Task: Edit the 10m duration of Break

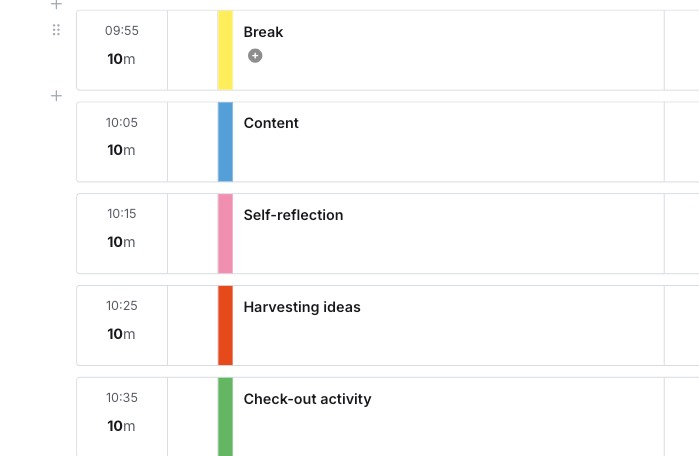Action: tap(122, 59)
